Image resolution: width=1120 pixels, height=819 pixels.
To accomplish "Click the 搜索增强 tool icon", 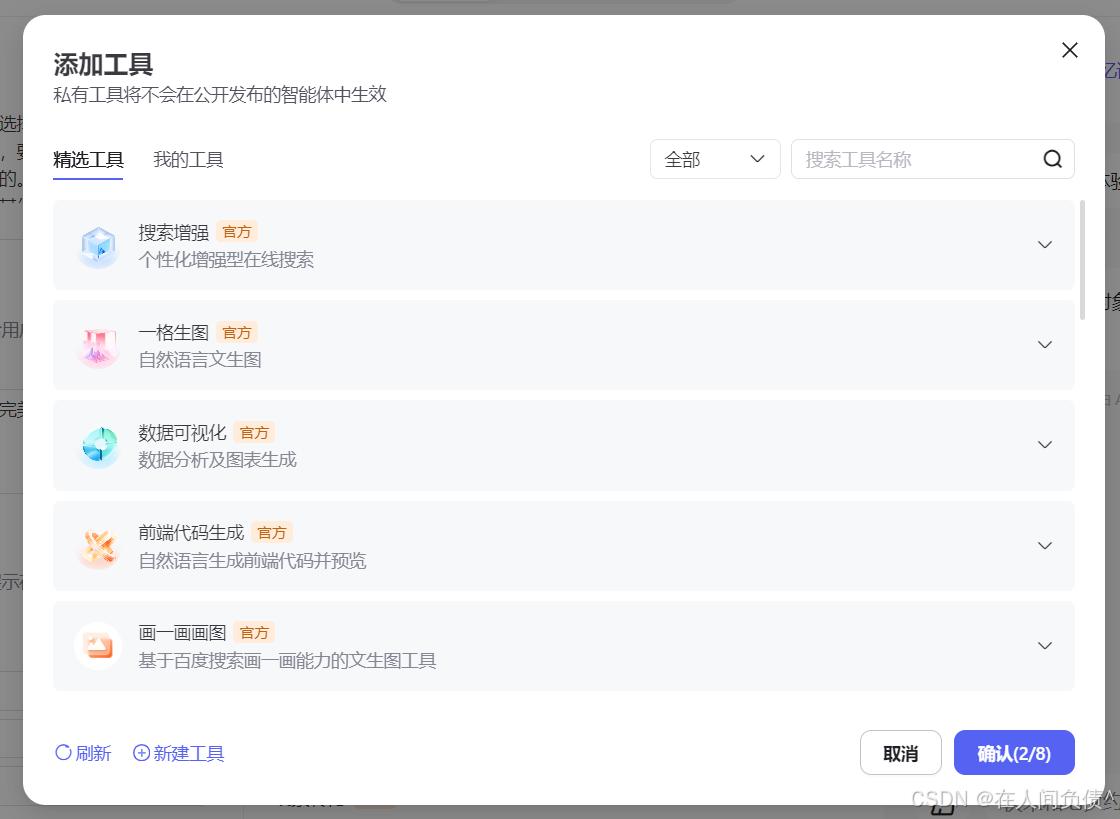I will click(x=98, y=245).
